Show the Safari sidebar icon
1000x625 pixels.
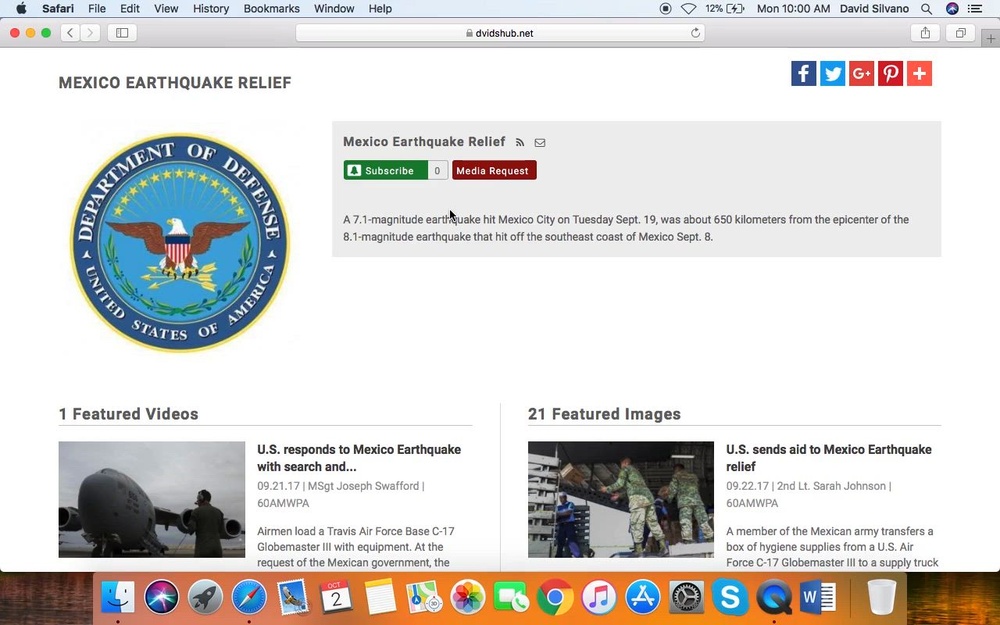pyautogui.click(x=121, y=32)
